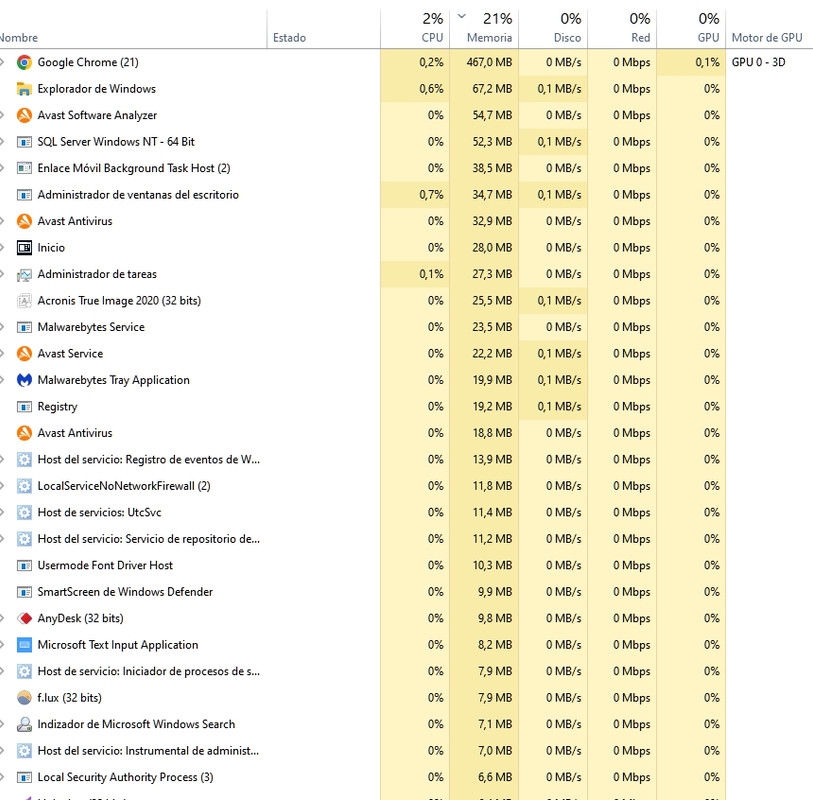Click the Avast Service icon
813x800 pixels.
24,354
